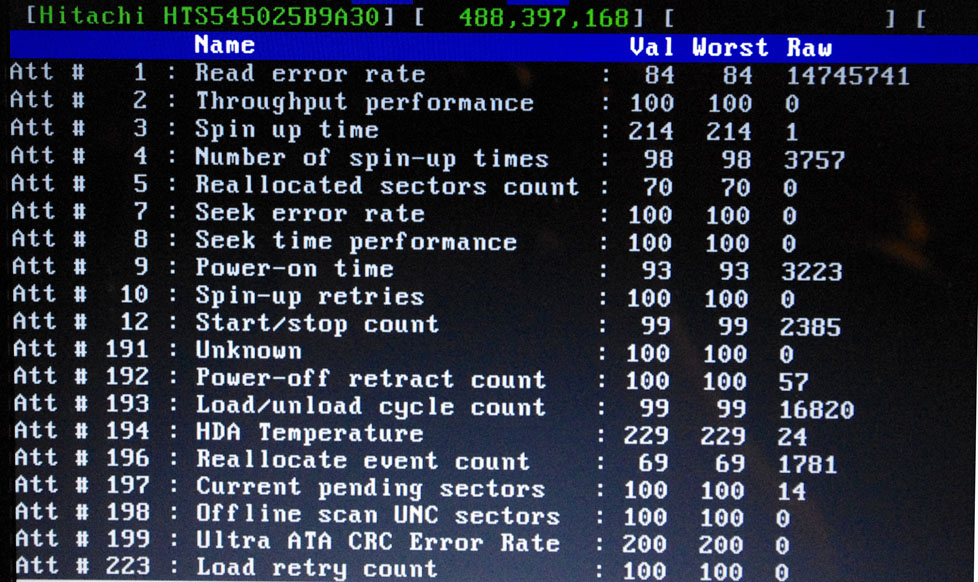The image size is (978, 582).
Task: Click attribute number 12
Action: (134, 322)
